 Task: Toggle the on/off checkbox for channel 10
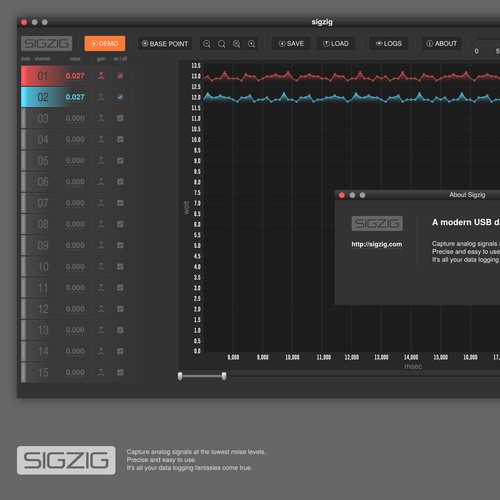pos(120,266)
